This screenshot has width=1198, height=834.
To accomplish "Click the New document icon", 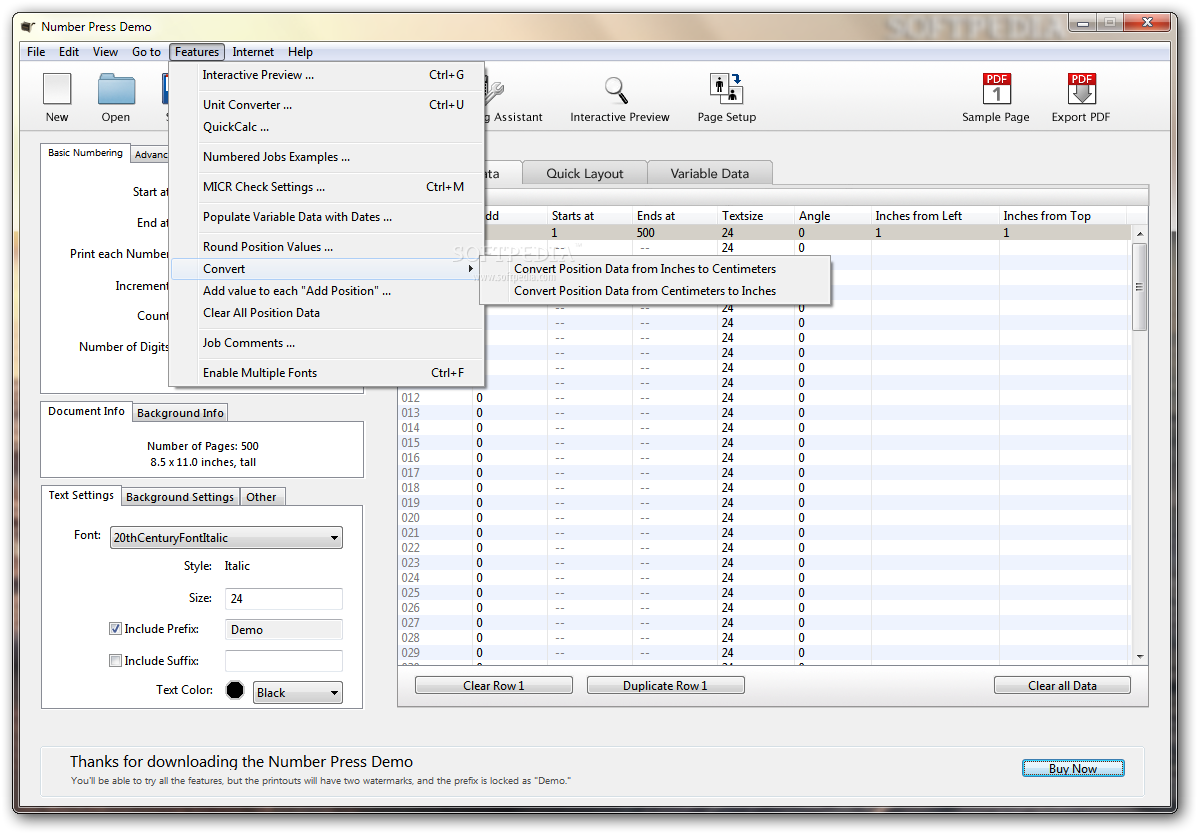I will click(57, 89).
